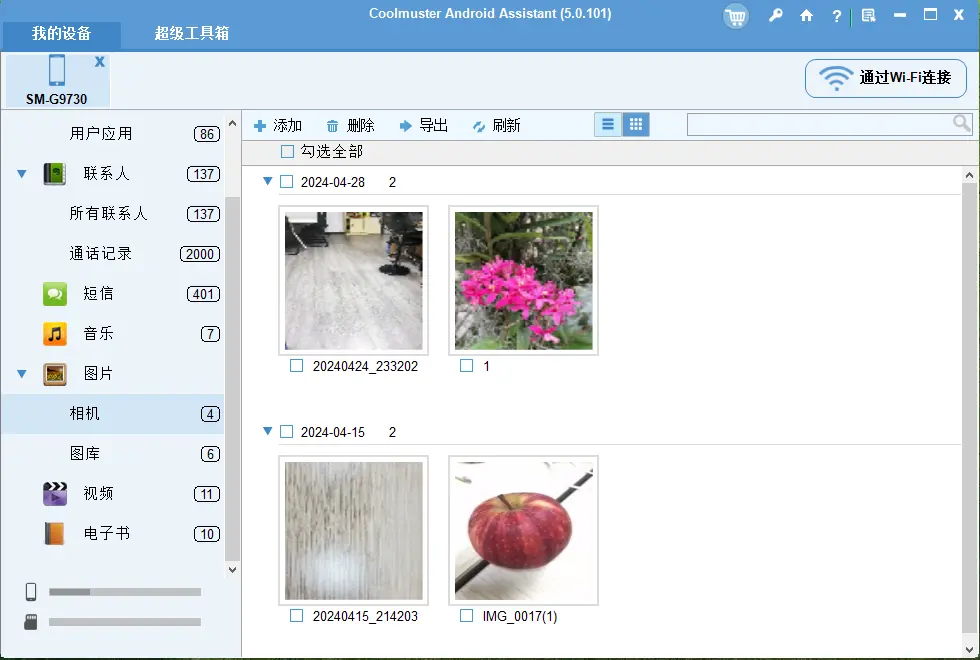Viewport: 980px width, 660px height.
Task: Click inside the search input field
Action: 819,124
